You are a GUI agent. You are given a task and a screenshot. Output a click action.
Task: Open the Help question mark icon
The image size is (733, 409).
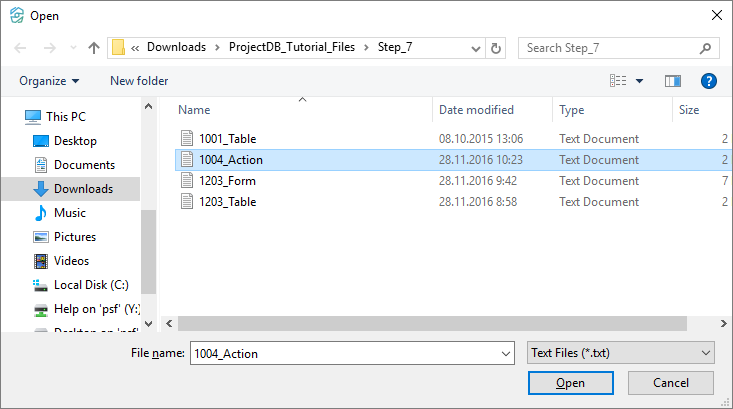pyautogui.click(x=709, y=81)
